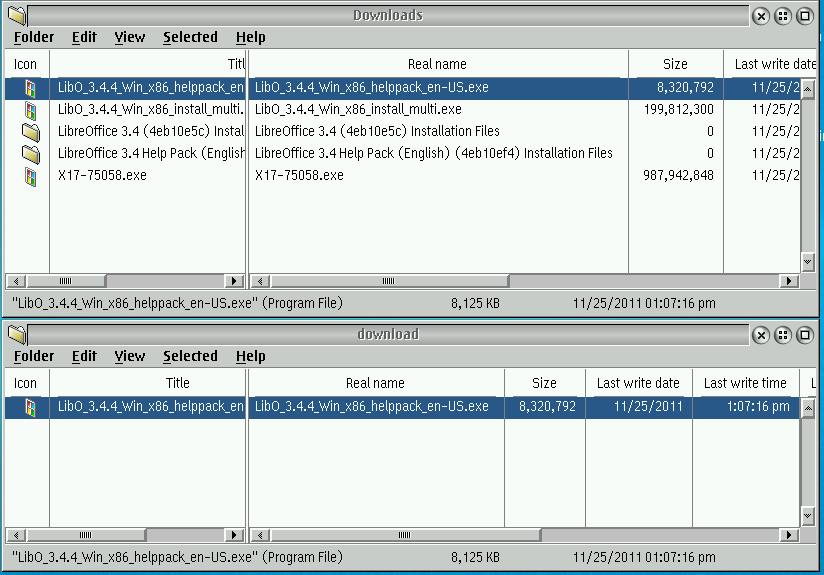Image resolution: width=824 pixels, height=575 pixels.
Task: Click 8,125 KB in Downloads status bar
Action: [x=475, y=304]
